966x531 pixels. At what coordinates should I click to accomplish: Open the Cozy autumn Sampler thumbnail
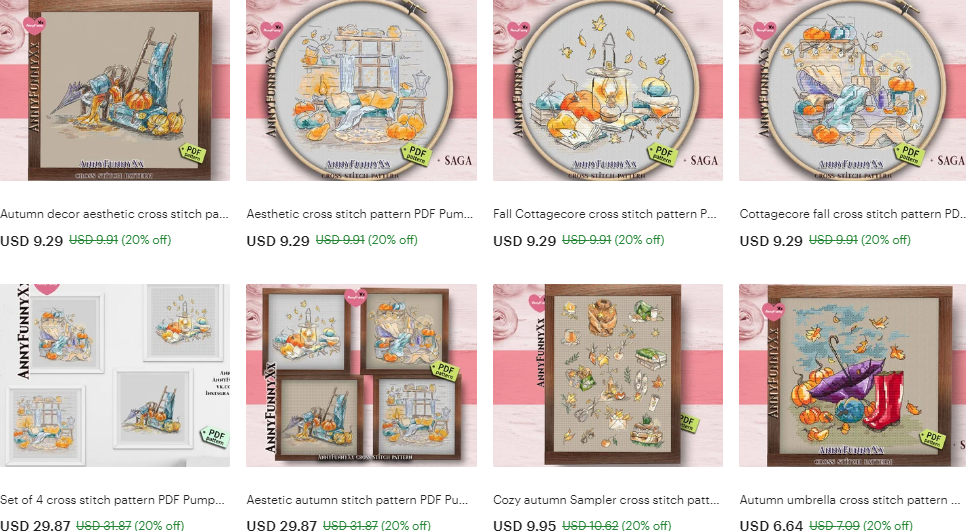click(607, 375)
